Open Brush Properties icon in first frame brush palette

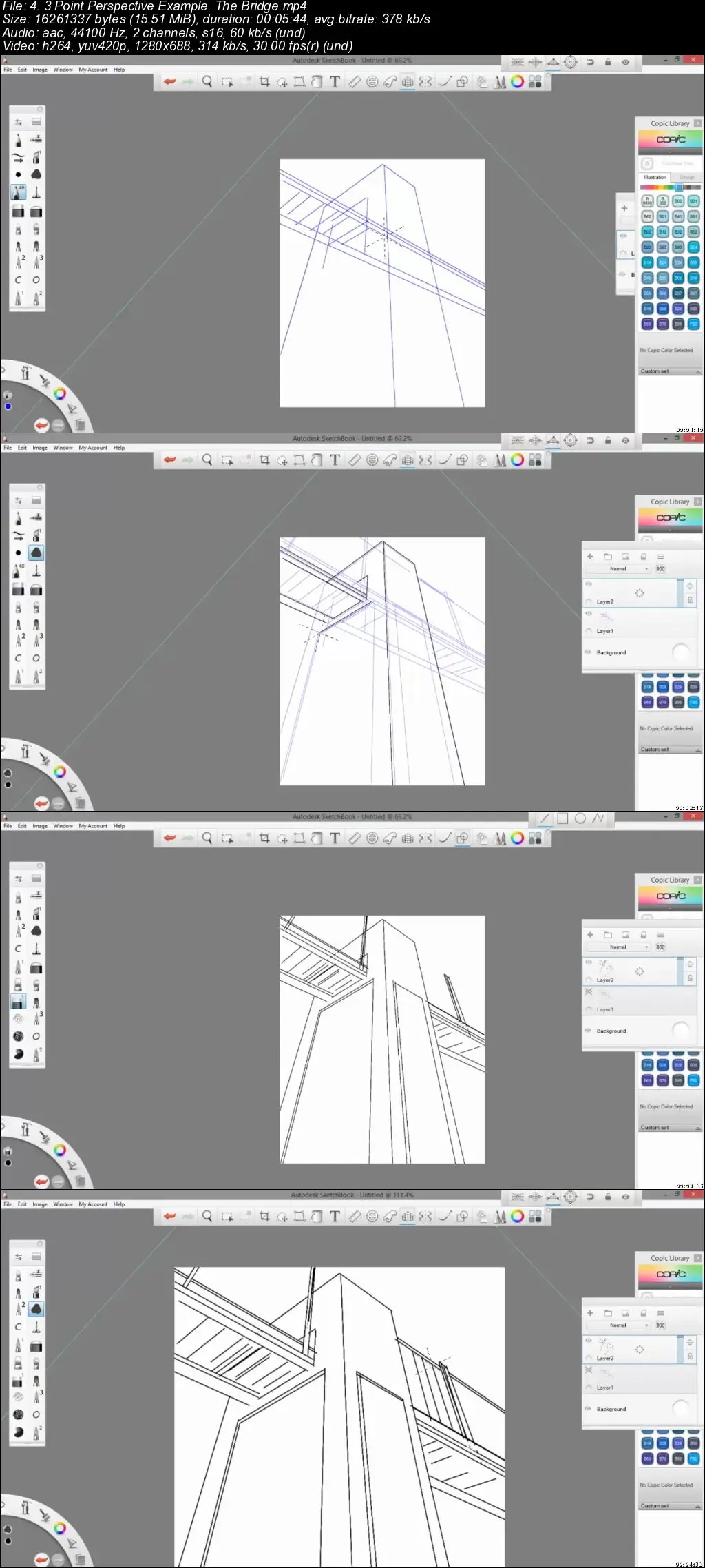pos(19,122)
